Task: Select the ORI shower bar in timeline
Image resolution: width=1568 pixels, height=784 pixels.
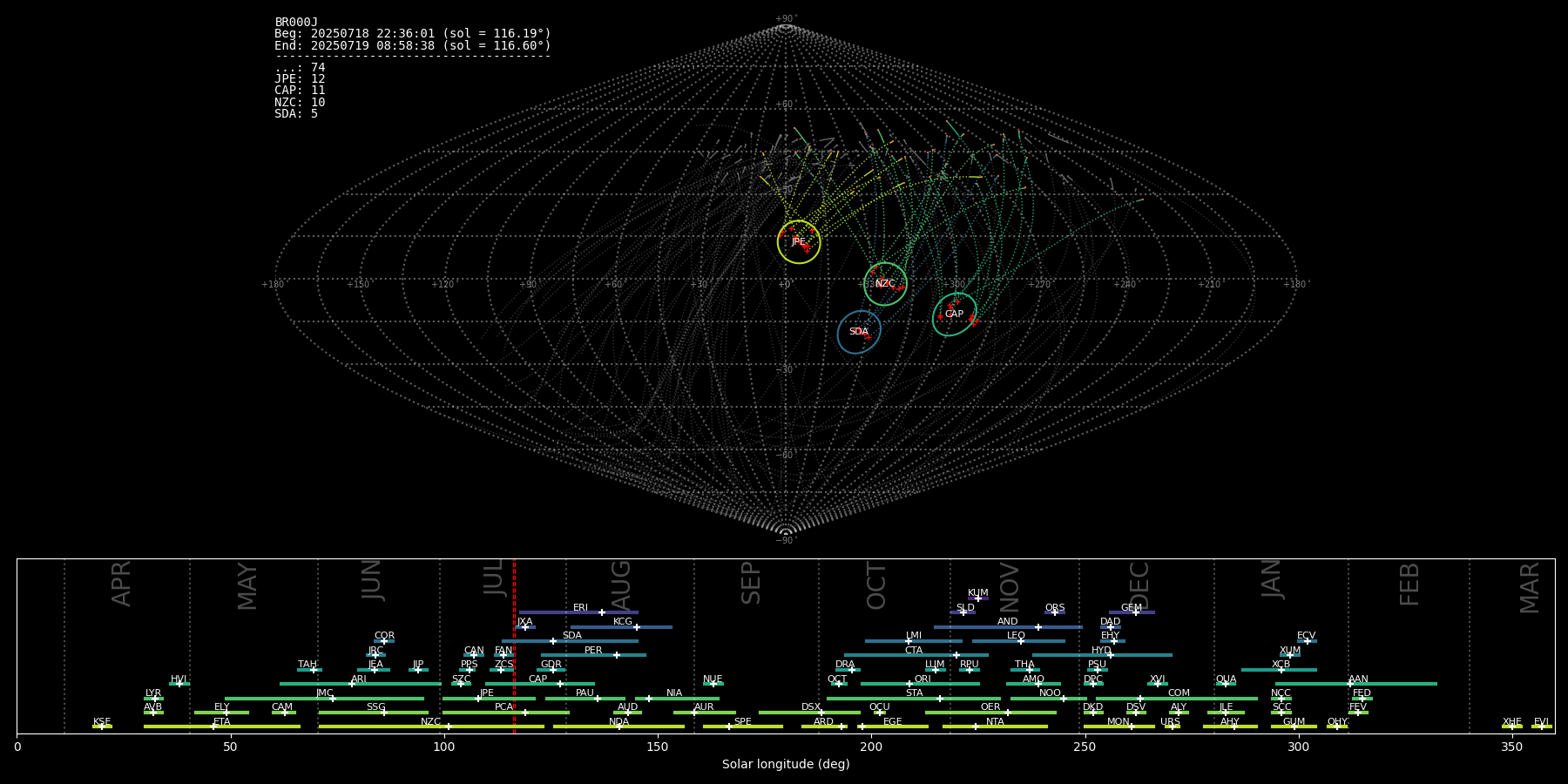Action: [920, 684]
